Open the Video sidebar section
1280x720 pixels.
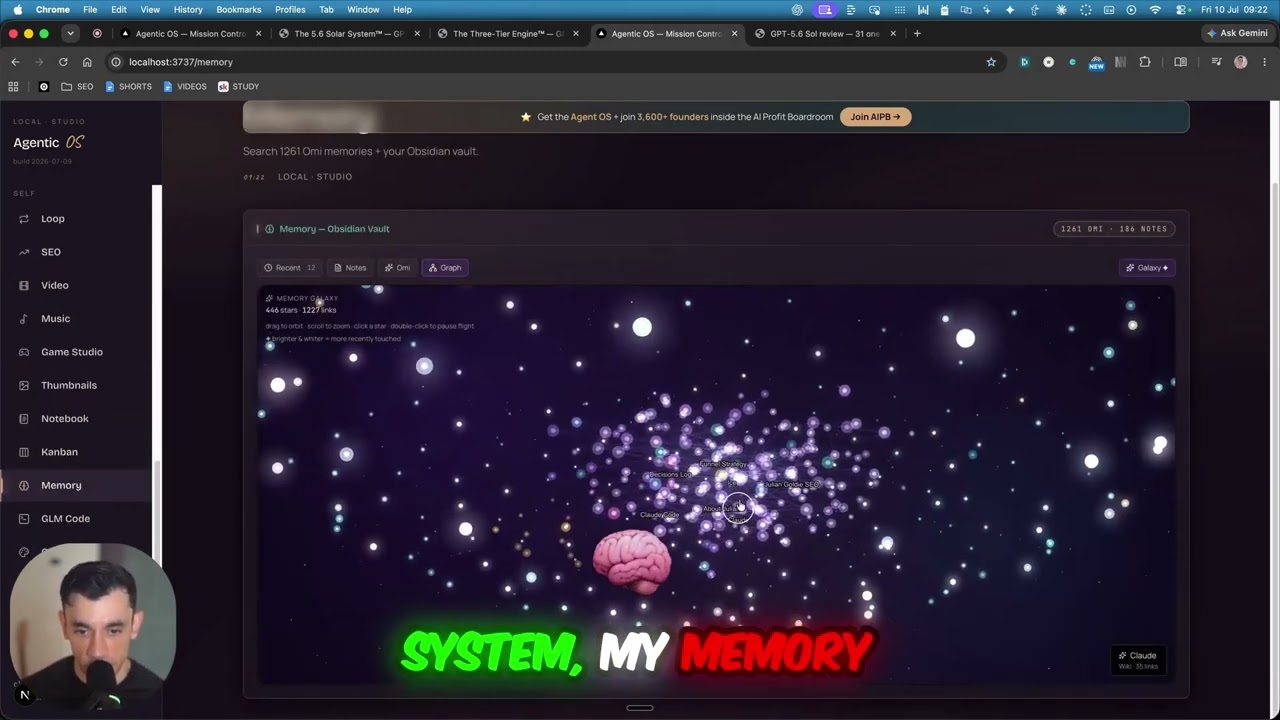point(75,285)
